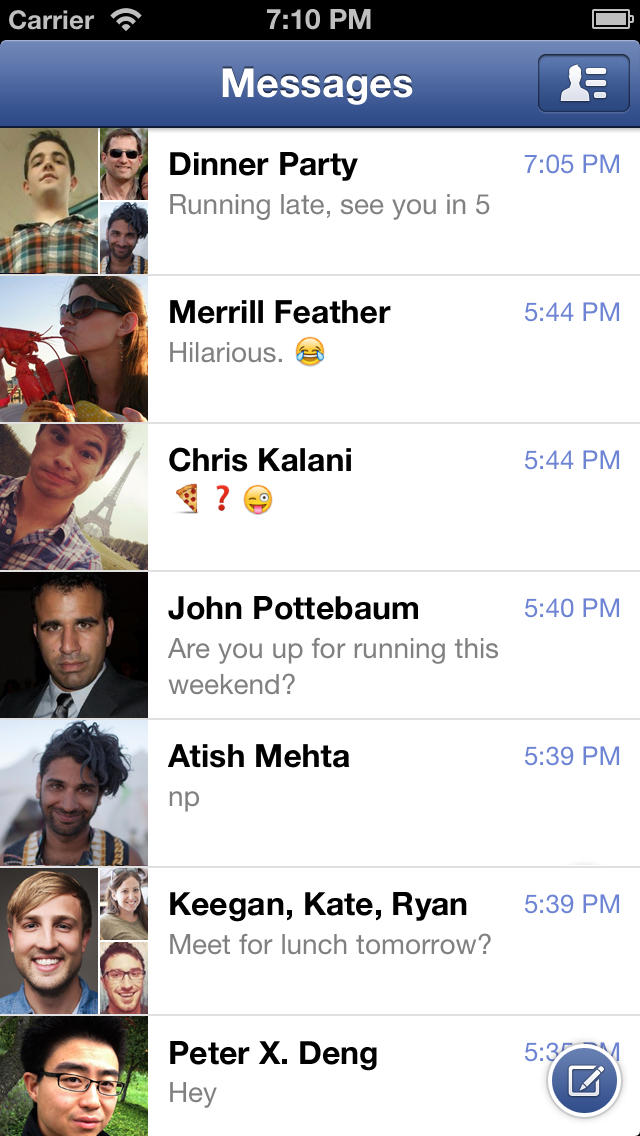Screen dimensions: 640x1136
Task: Tap the Messages title in header
Action: [x=317, y=83]
